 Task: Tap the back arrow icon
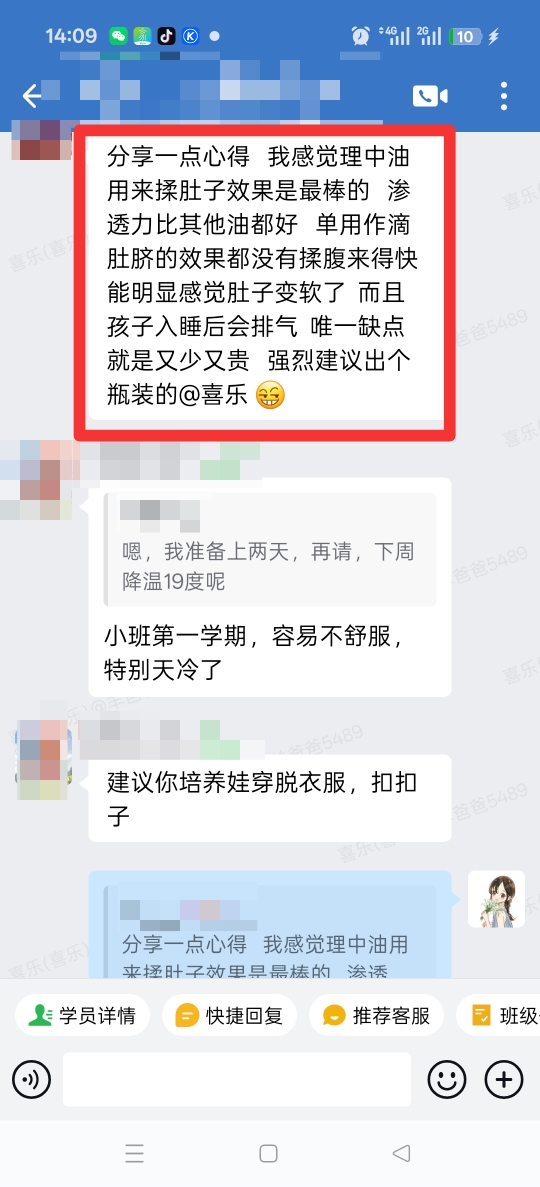pyautogui.click(x=32, y=96)
